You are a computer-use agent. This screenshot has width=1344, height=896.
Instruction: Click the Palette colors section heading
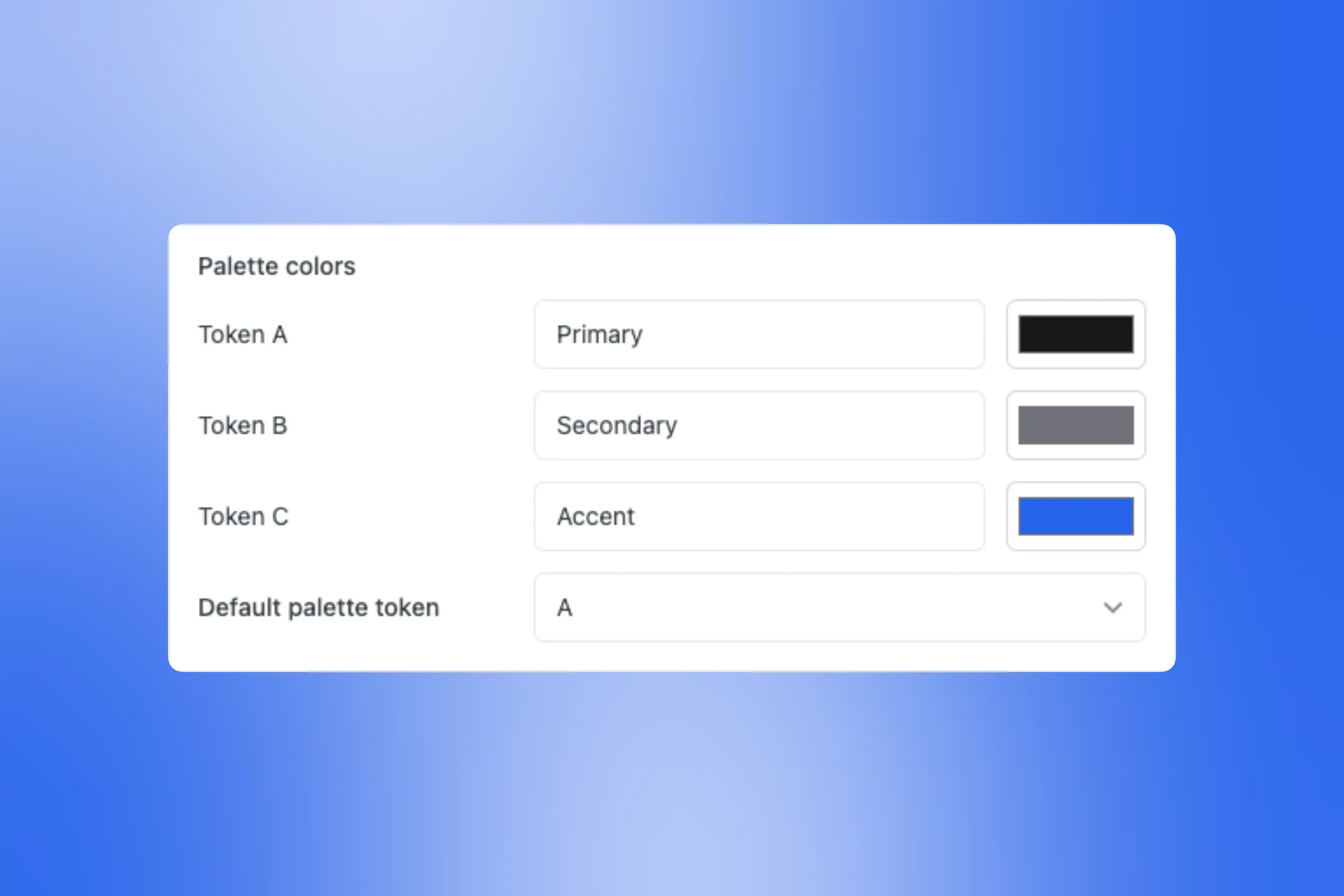pos(276,266)
